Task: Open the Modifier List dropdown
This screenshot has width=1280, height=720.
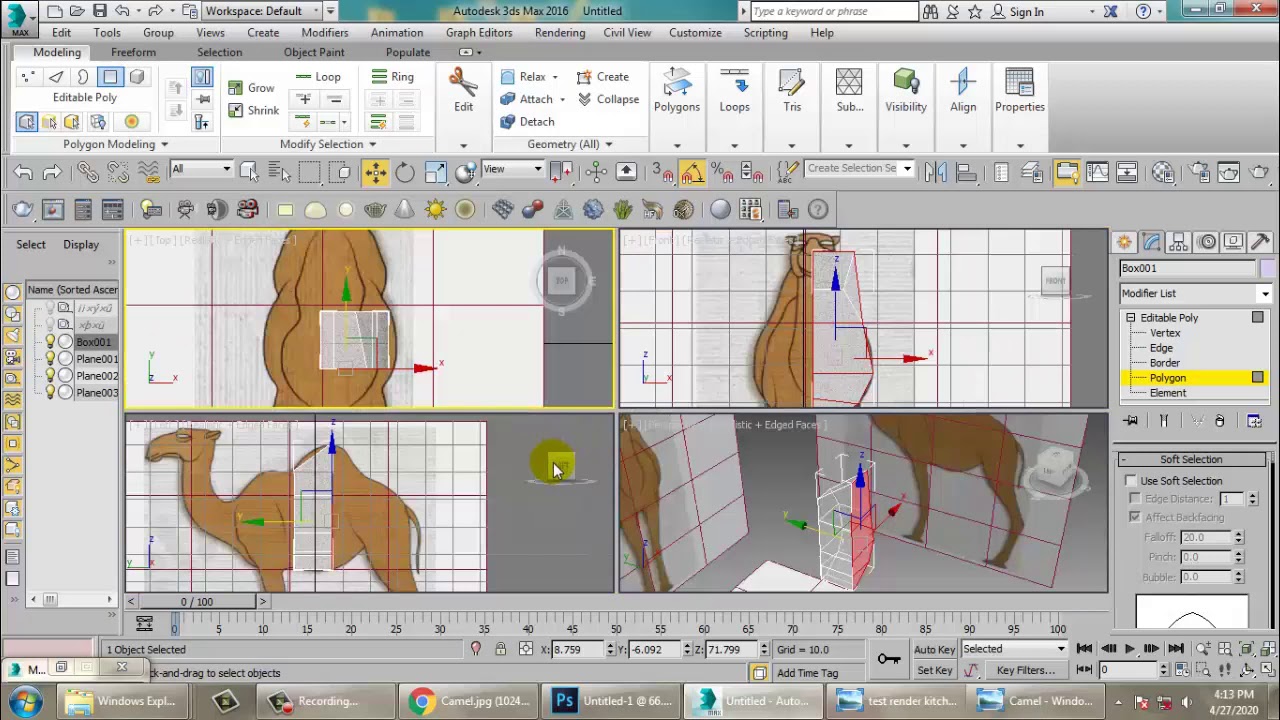Action: click(1195, 293)
